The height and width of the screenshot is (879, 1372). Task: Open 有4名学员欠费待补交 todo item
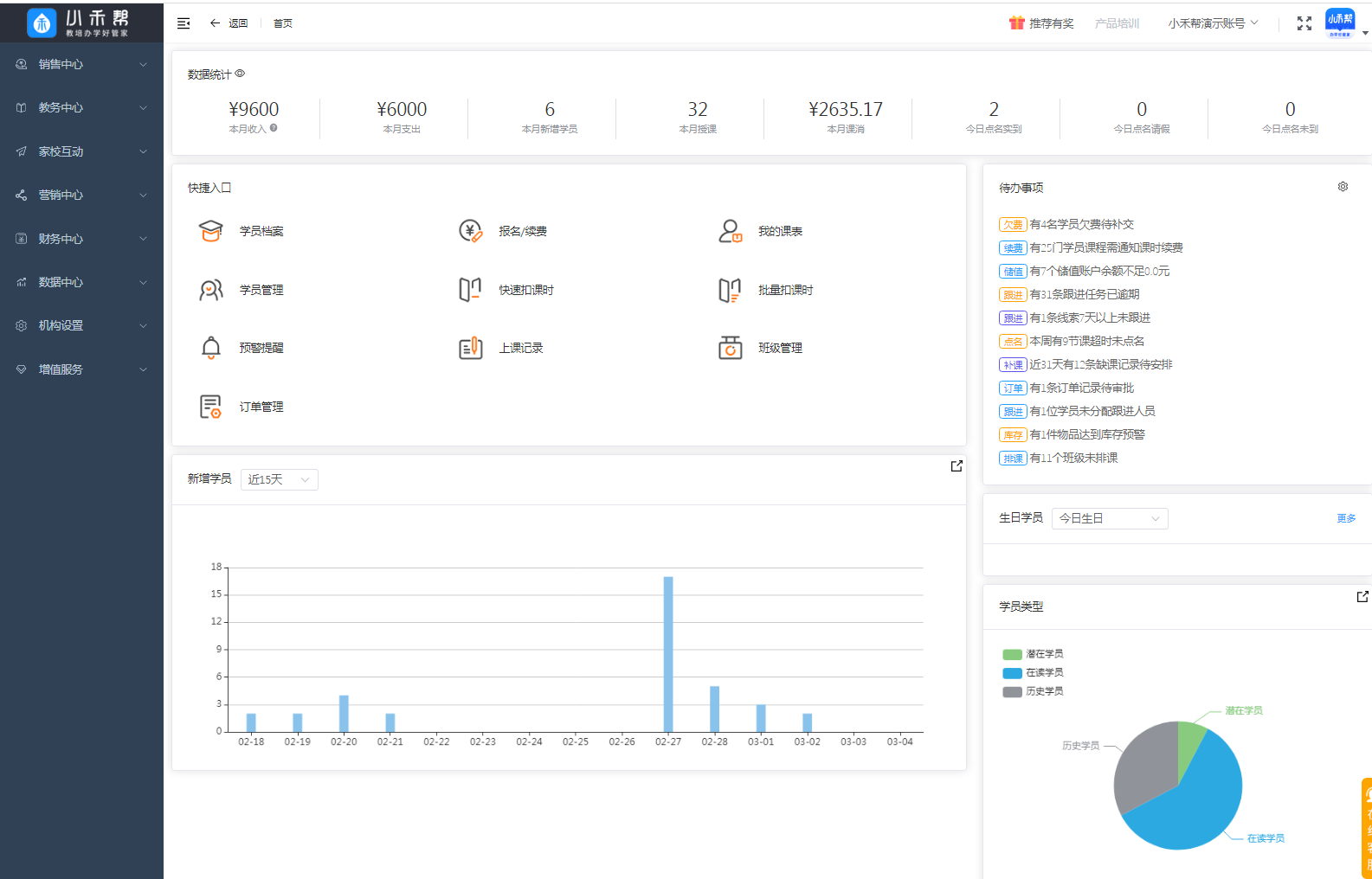[1066, 224]
